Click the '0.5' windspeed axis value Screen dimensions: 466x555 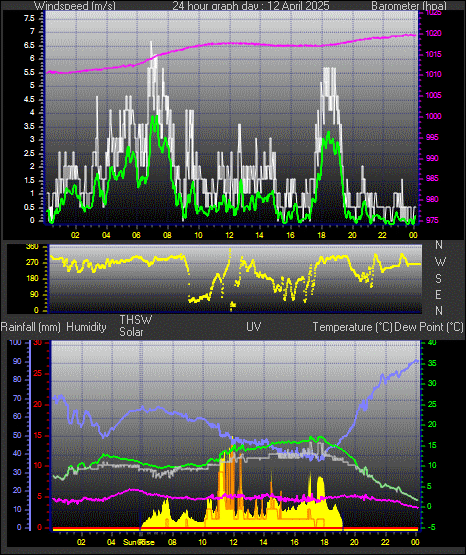29,207
